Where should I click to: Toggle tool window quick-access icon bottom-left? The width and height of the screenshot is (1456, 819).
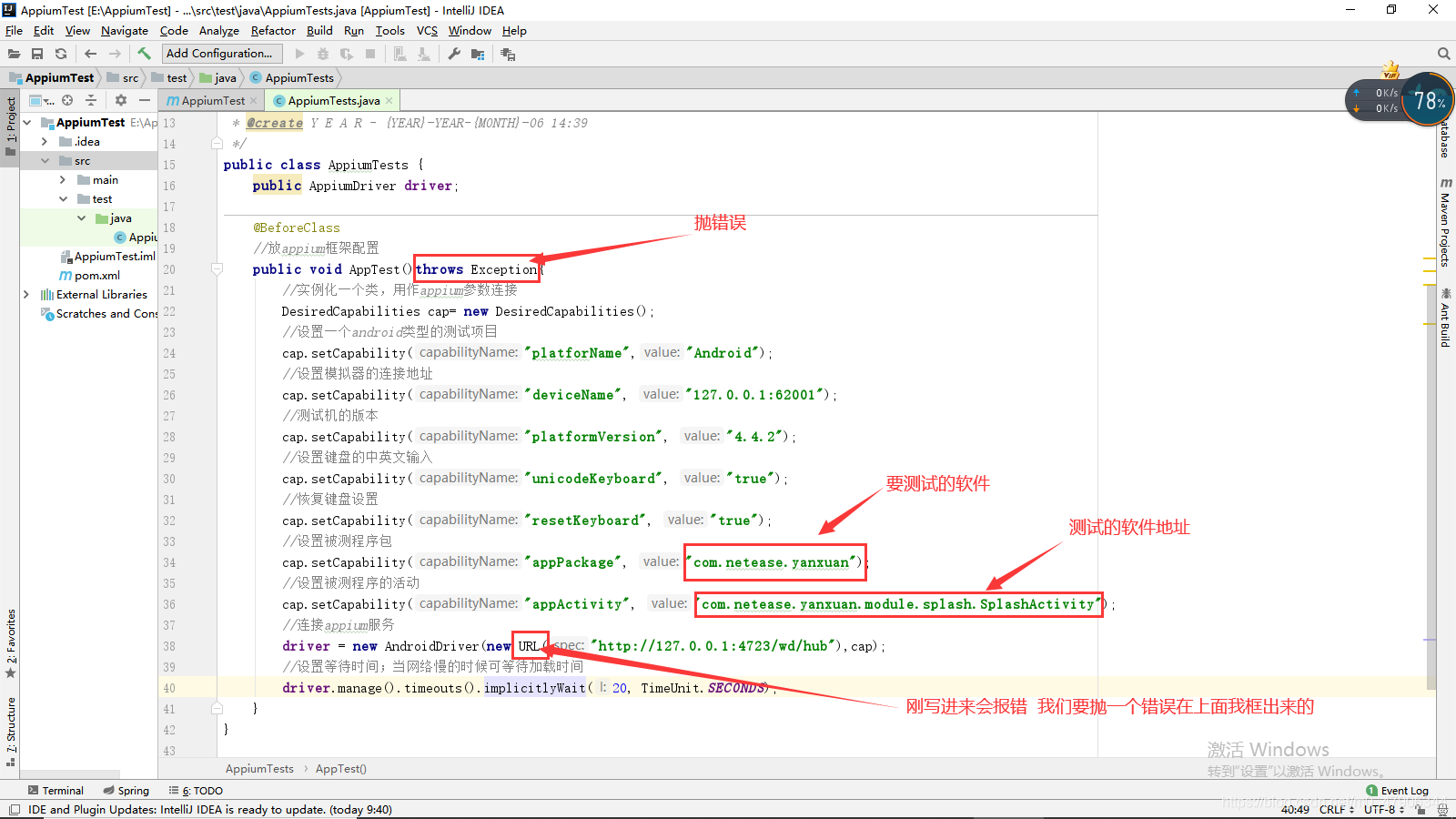click(x=14, y=809)
